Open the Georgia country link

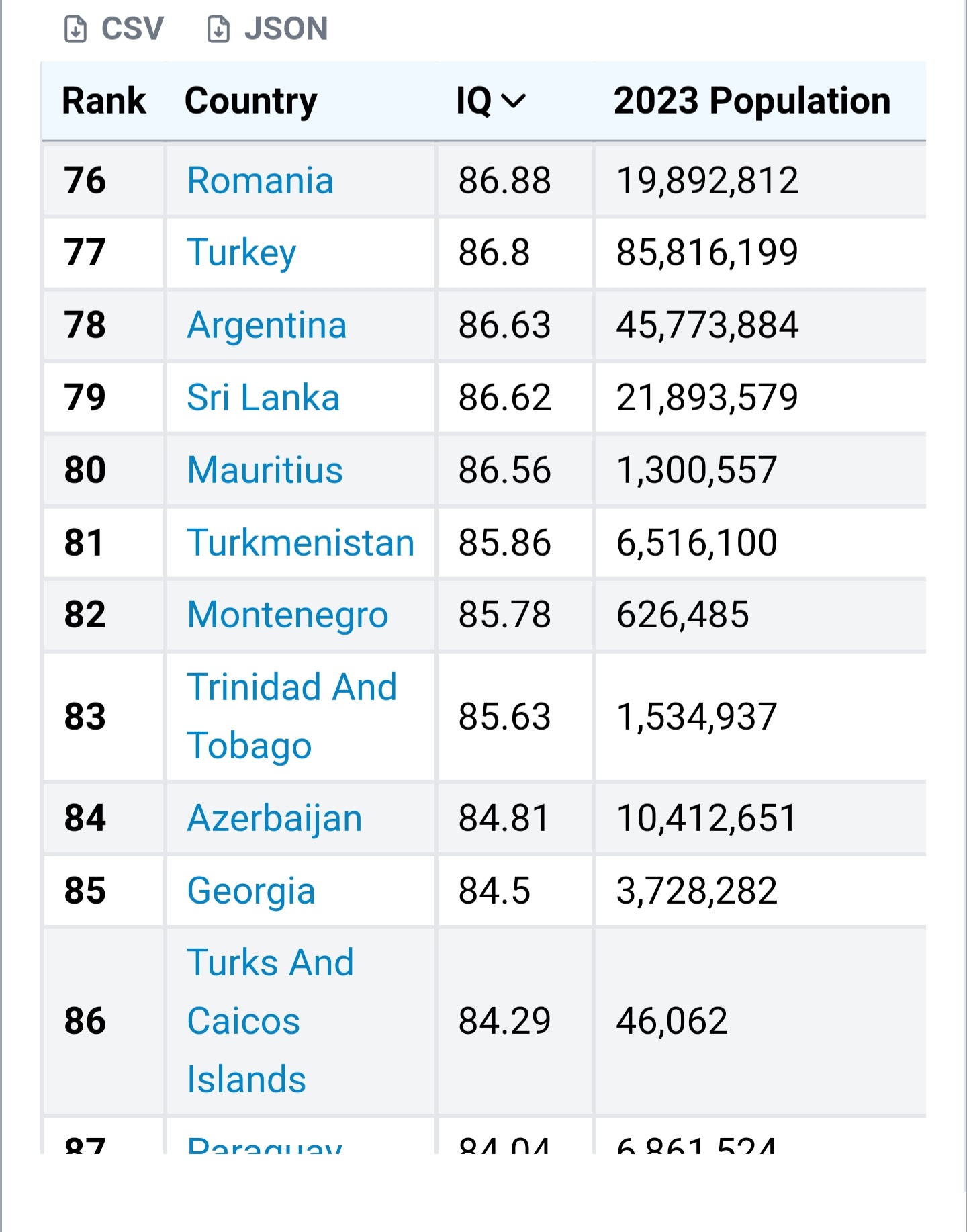251,891
